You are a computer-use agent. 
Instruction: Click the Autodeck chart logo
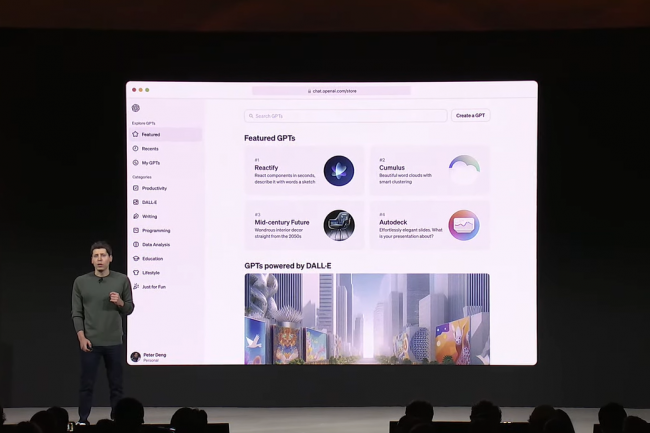tap(464, 225)
